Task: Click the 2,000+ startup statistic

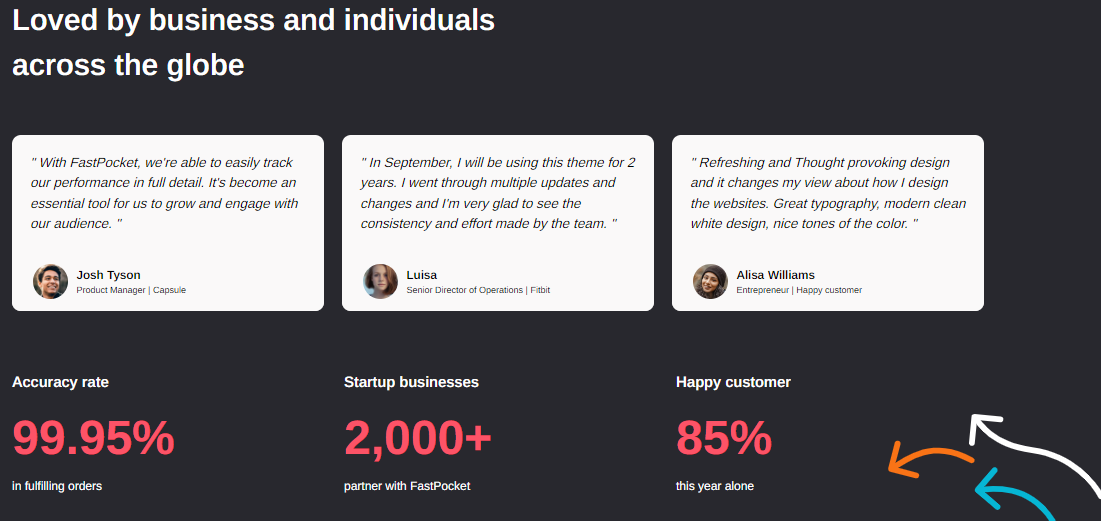Action: pyautogui.click(x=418, y=438)
